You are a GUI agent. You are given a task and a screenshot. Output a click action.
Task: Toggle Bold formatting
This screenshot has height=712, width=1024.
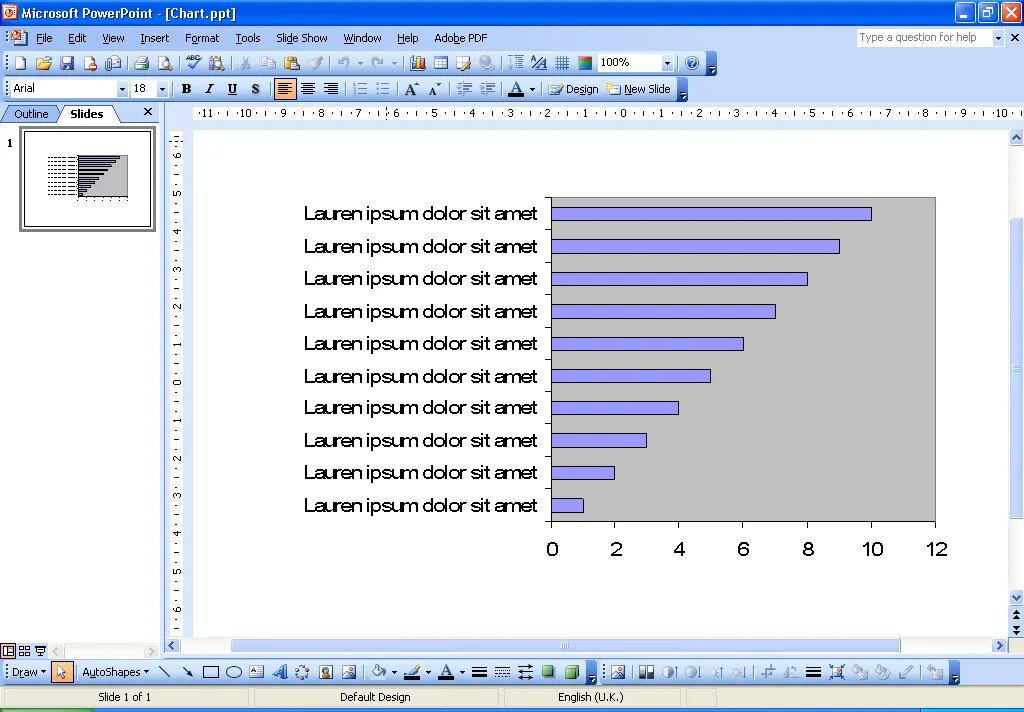(186, 89)
